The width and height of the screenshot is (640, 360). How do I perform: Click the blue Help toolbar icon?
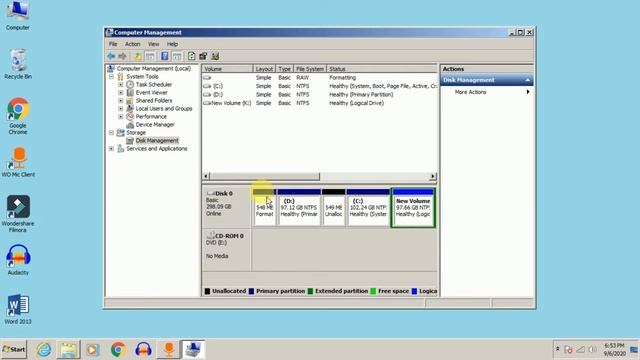tap(164, 56)
